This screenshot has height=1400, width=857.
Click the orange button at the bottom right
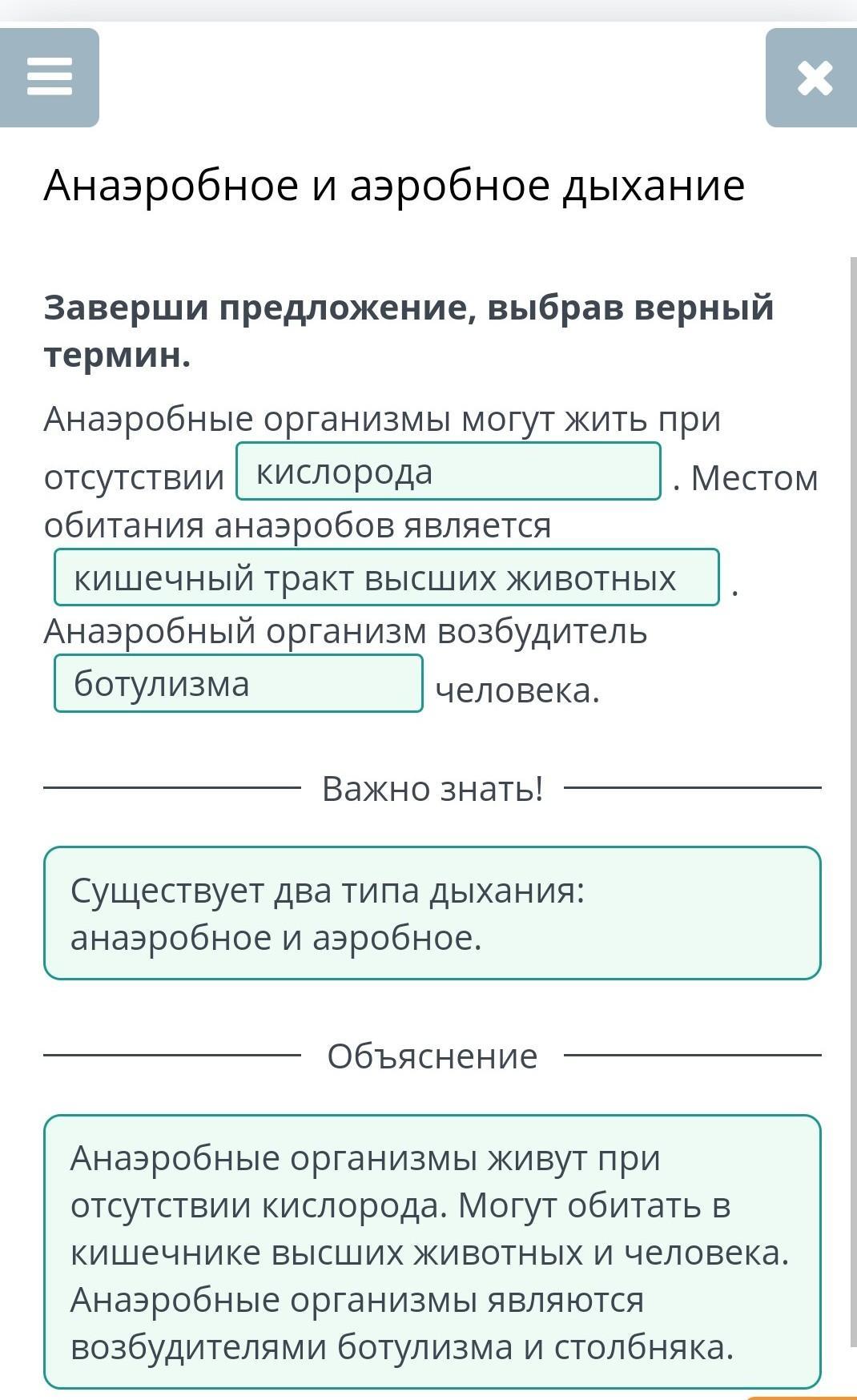click(x=801, y=1397)
